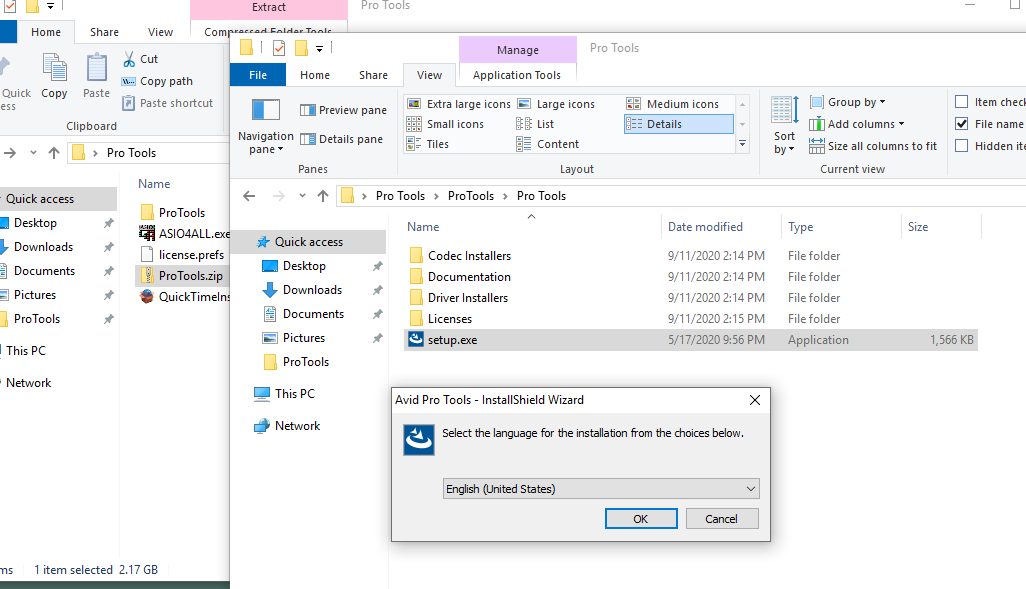Click the Copy icon in ribbon
The height and width of the screenshot is (589, 1026).
pyautogui.click(x=54, y=69)
